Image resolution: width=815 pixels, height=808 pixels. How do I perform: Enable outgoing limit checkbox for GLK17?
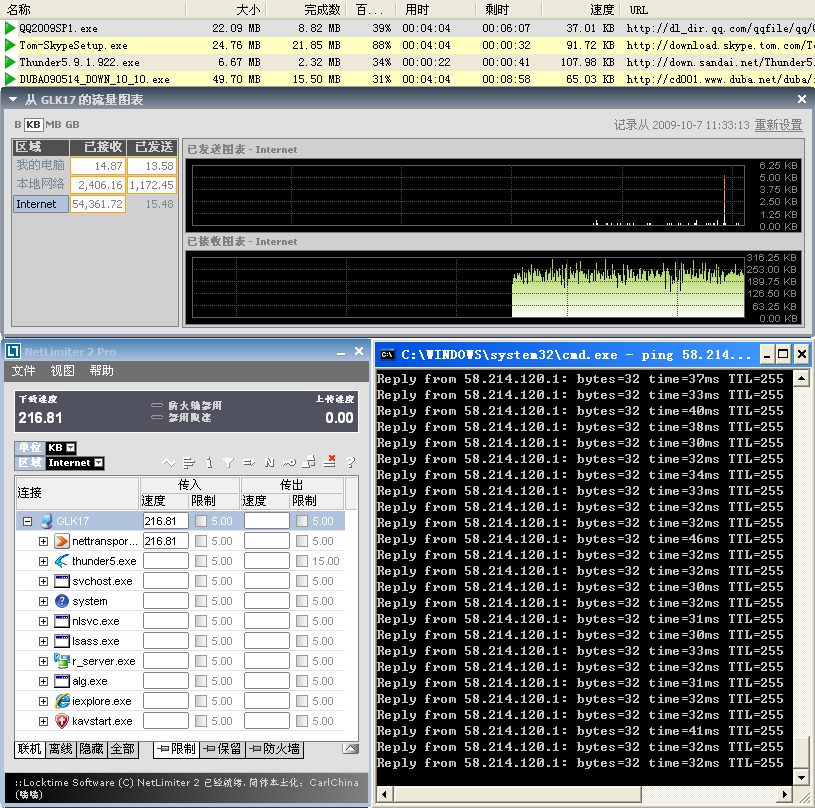[x=302, y=521]
